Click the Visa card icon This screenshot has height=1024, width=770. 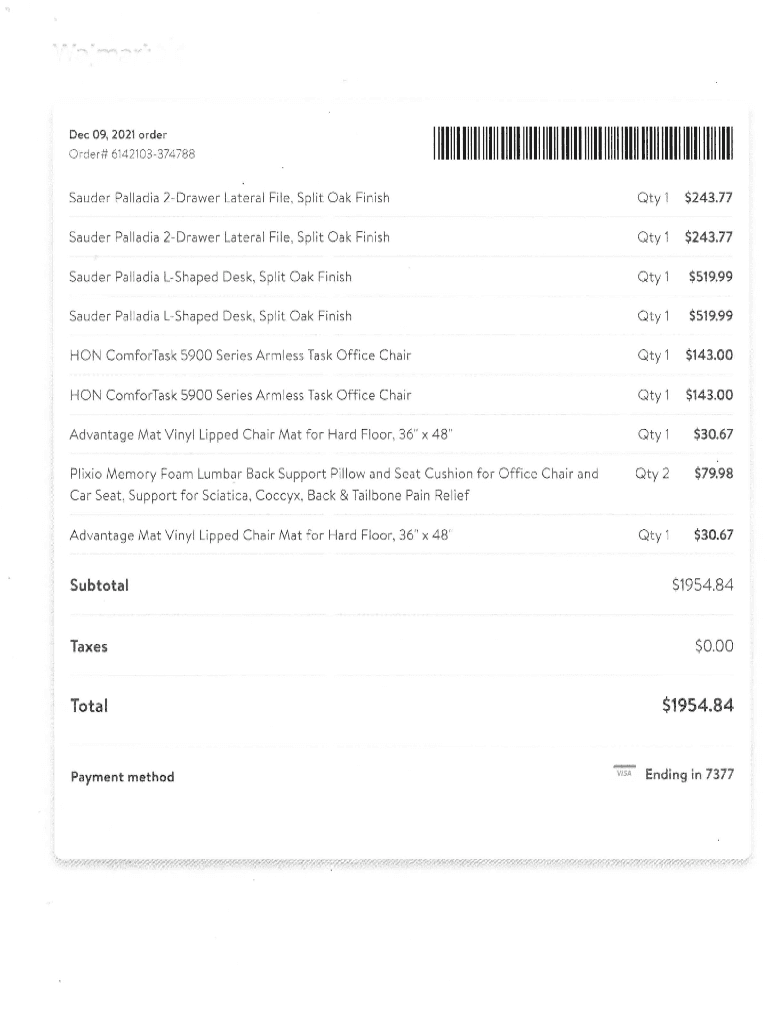click(x=624, y=772)
